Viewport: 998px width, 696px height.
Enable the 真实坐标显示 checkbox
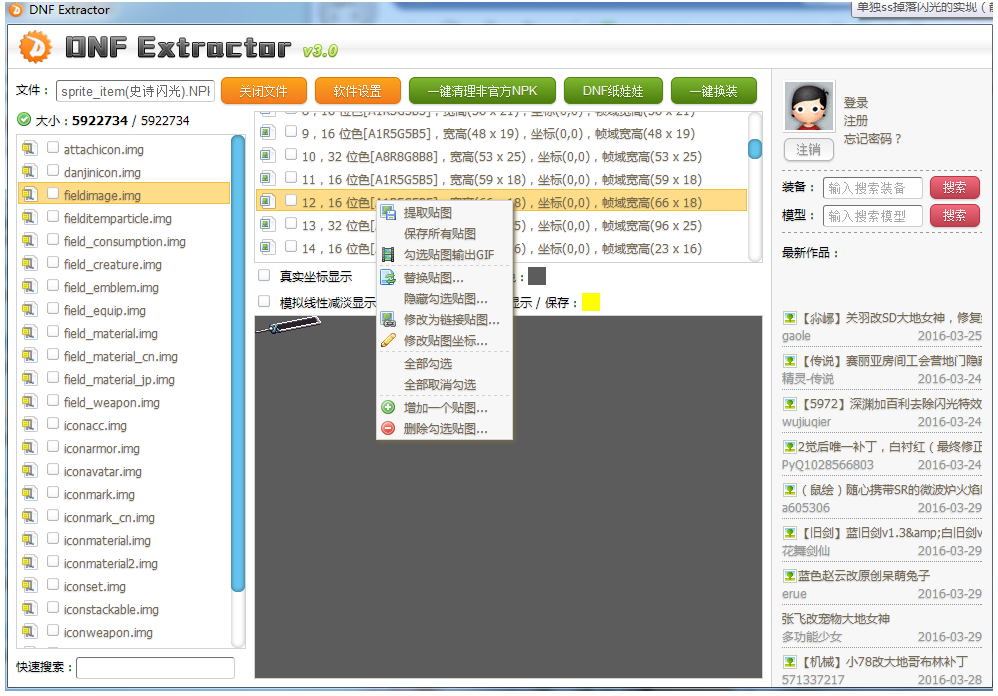pos(264,276)
